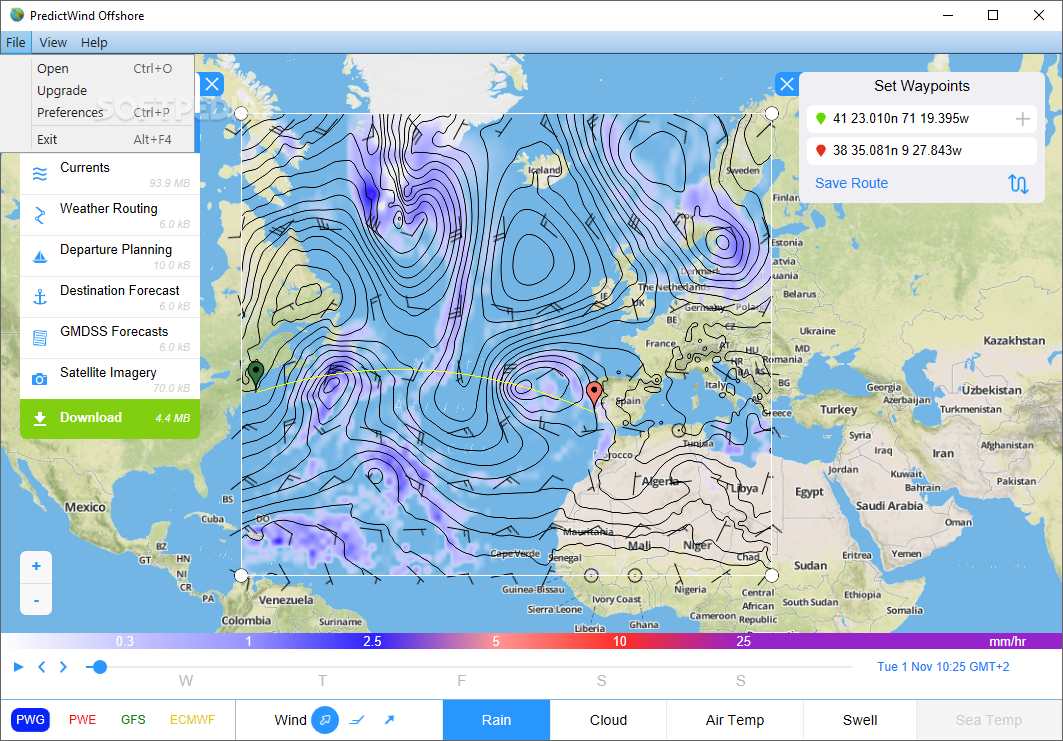Click the GMDSS Forecasts document icon
This screenshot has width=1063, height=741.
40,338
